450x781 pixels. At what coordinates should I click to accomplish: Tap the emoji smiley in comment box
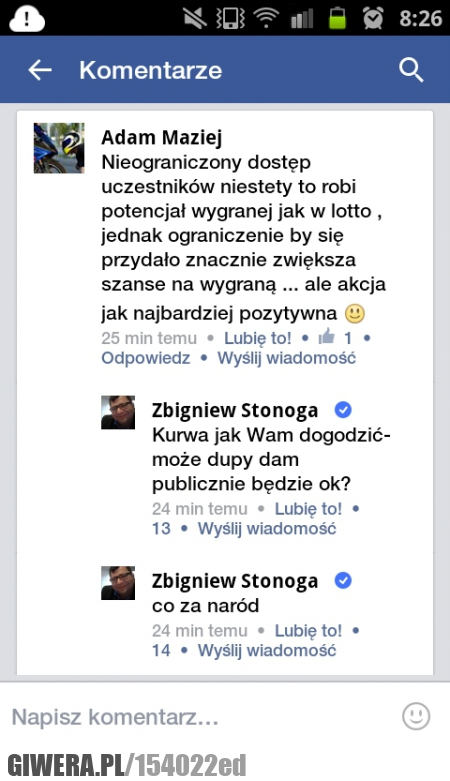(416, 716)
